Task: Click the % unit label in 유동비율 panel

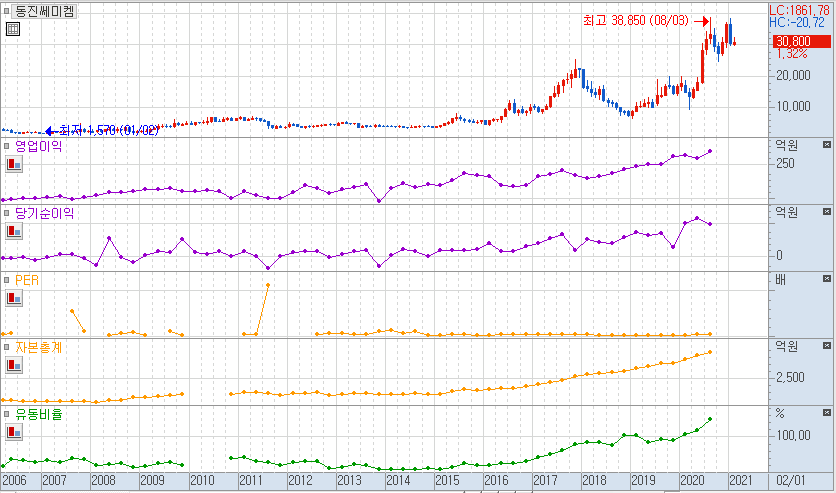Action: pos(780,414)
